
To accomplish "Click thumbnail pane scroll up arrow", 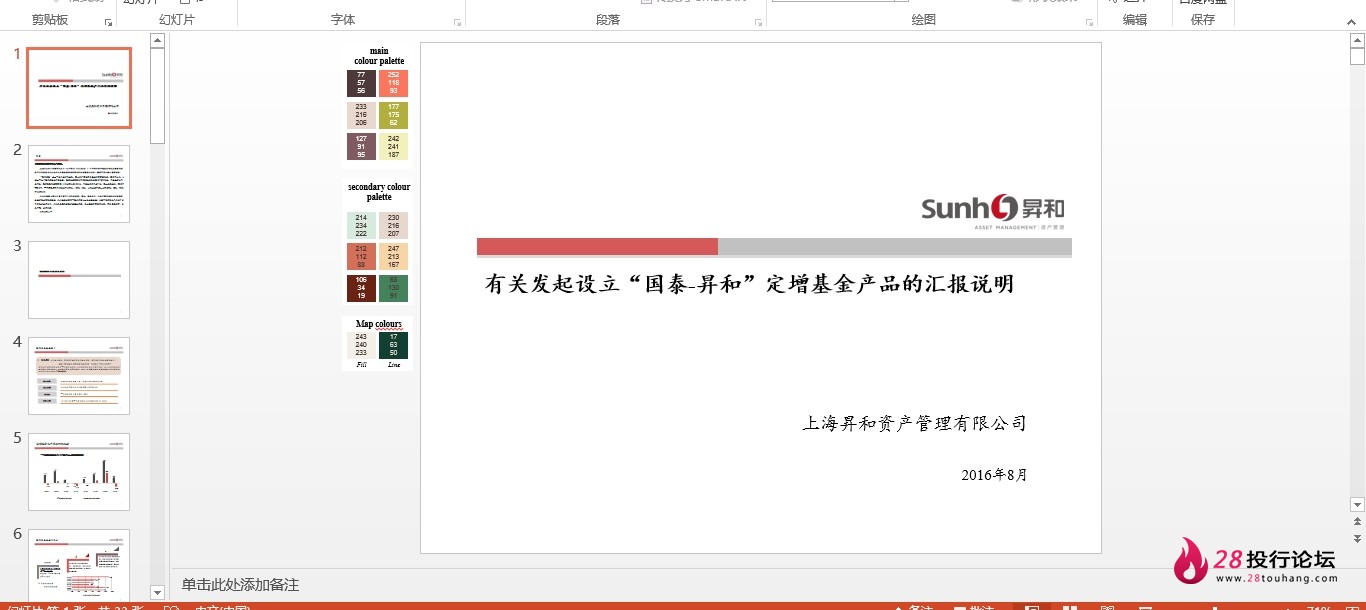I will point(157,41).
